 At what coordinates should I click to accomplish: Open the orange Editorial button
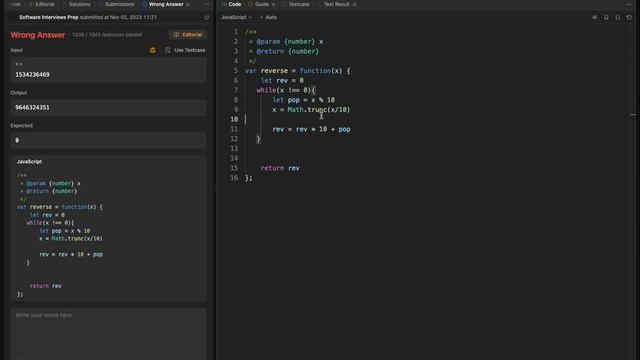pos(188,35)
